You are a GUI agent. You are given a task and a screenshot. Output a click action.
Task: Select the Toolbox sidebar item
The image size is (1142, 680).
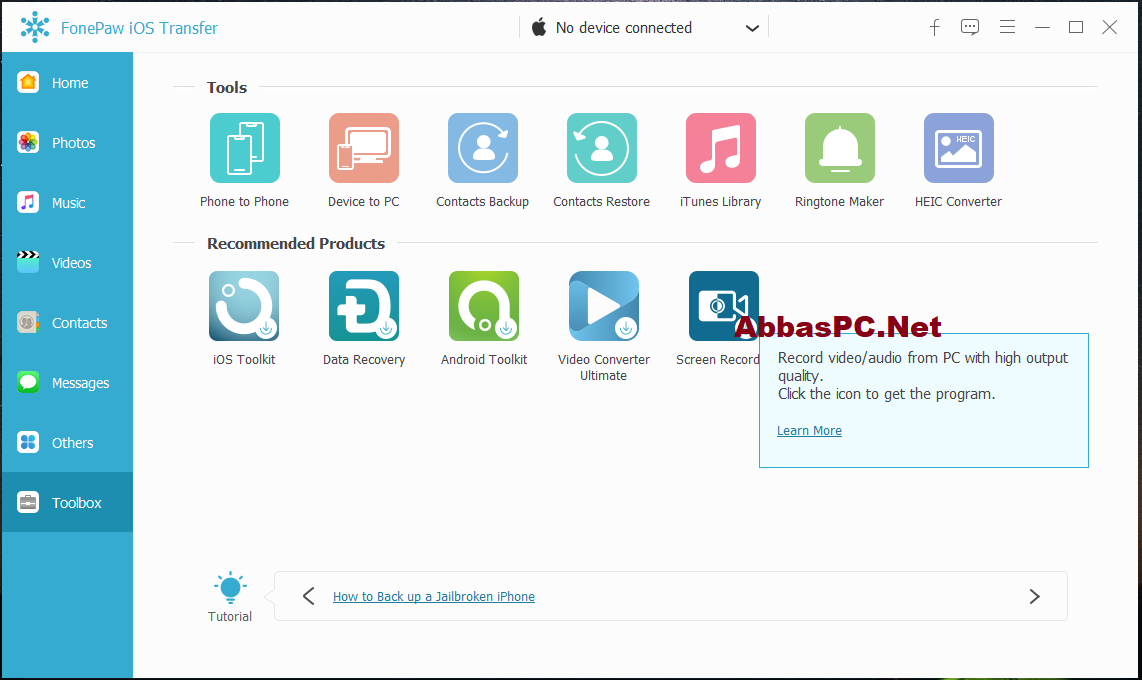(67, 502)
